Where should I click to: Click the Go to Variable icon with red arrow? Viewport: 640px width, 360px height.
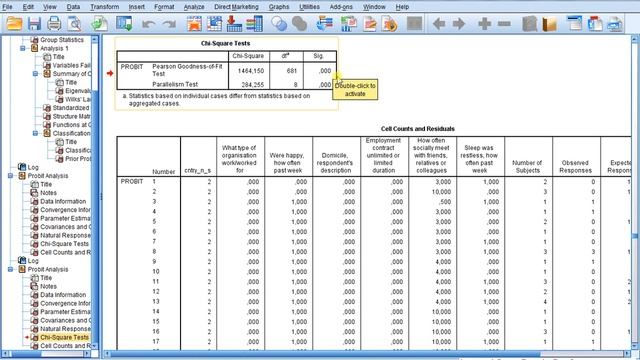pos(234,24)
